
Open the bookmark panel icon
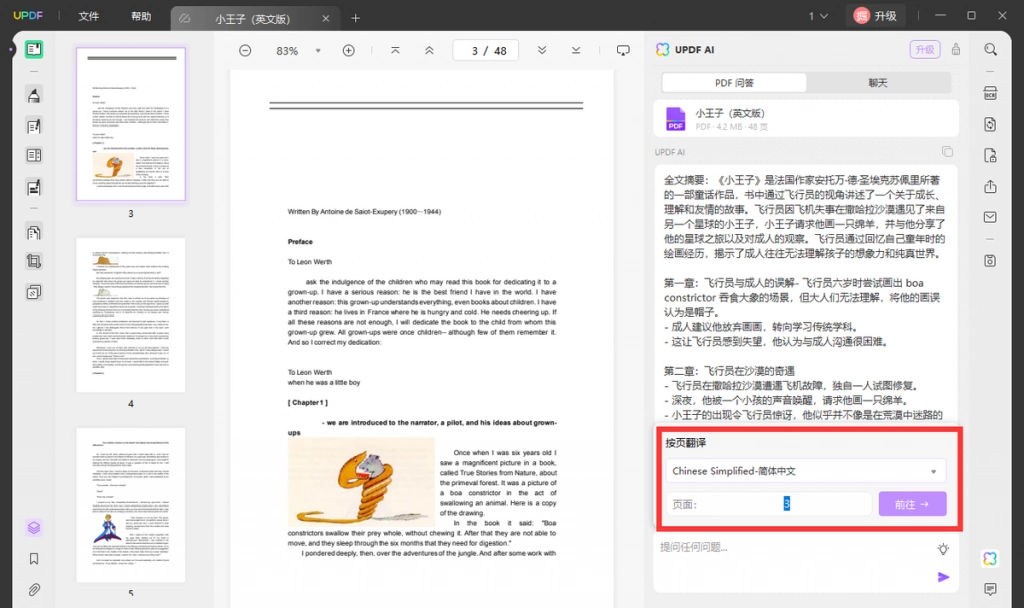[34, 558]
